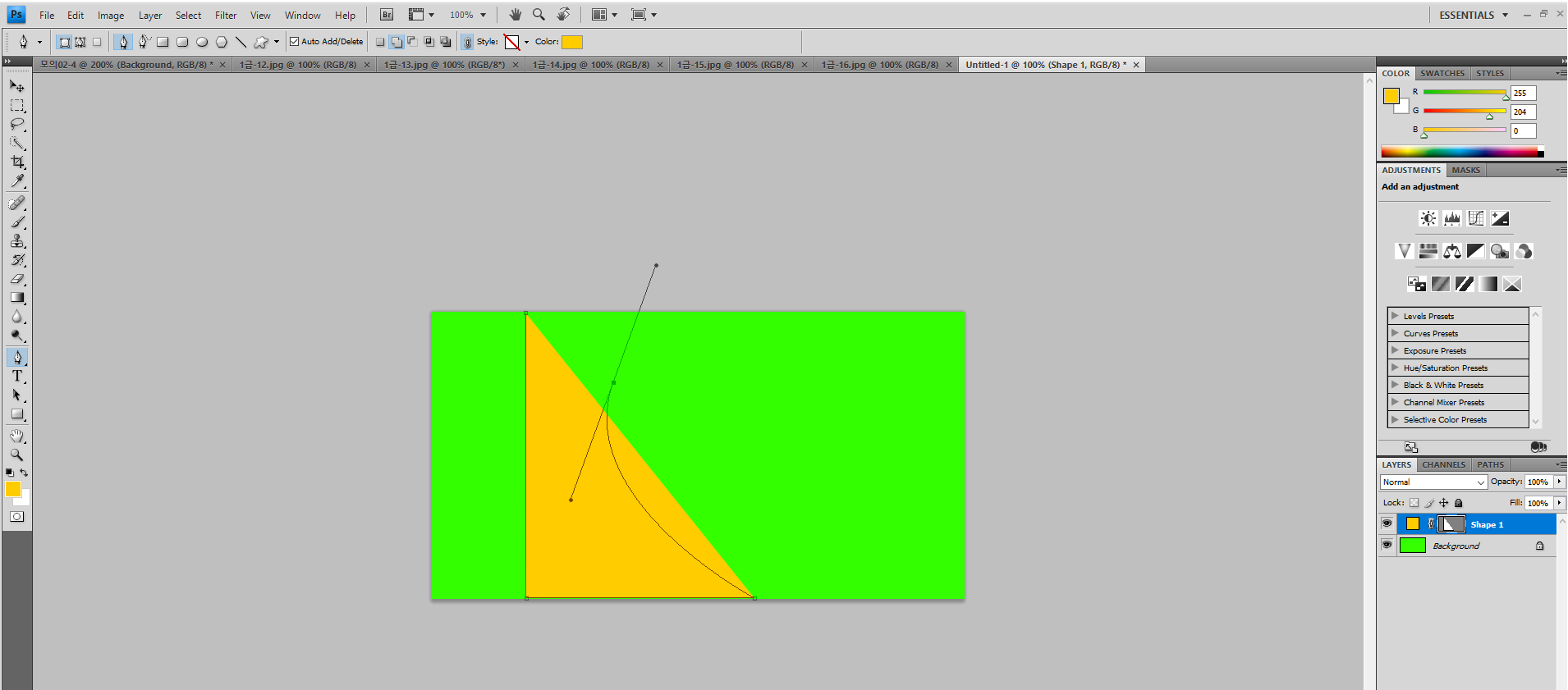
Task: Open the Filter menu
Action: [x=226, y=16]
